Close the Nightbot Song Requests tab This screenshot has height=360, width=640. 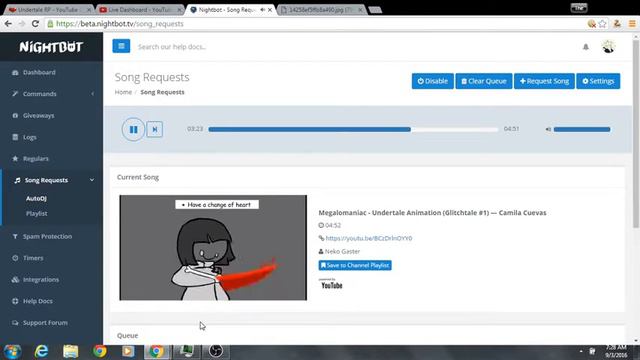click(x=270, y=9)
